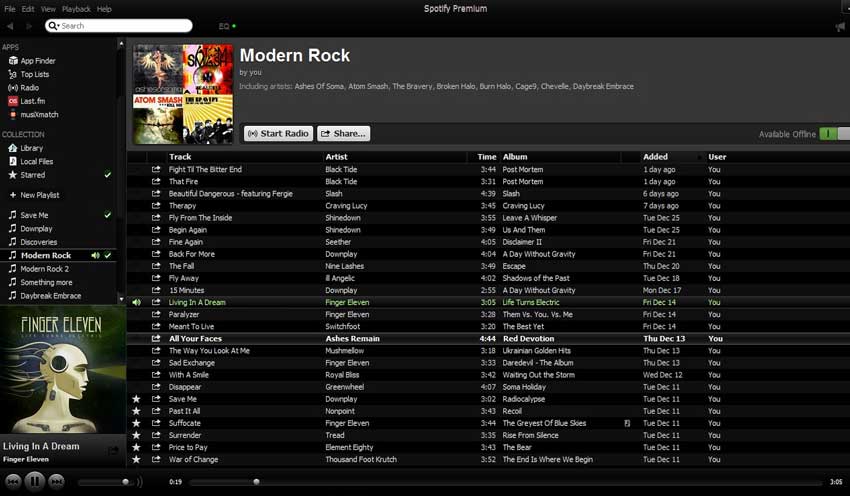
Task: Click the Share... button
Action: 344,133
